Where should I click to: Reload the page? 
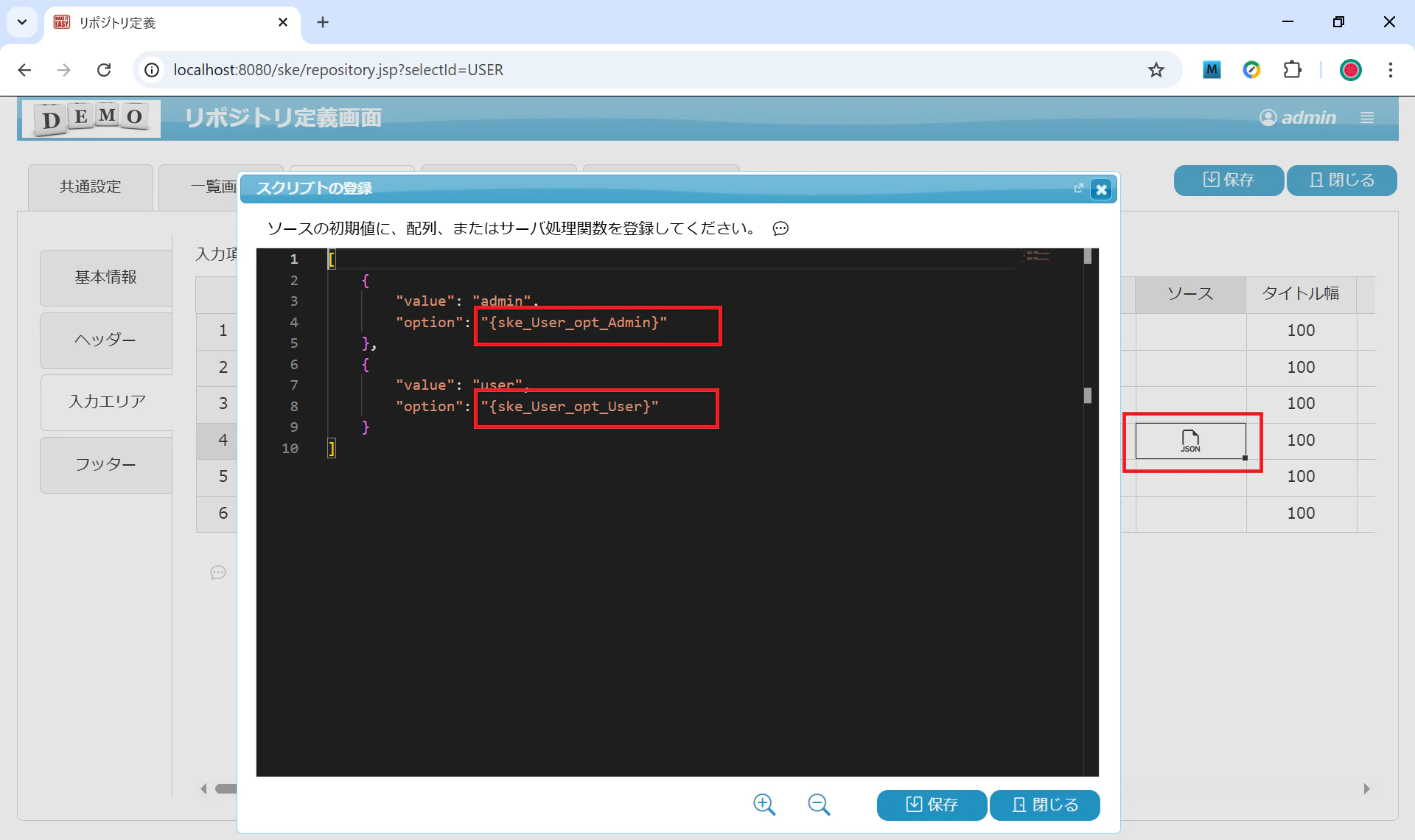(x=104, y=70)
